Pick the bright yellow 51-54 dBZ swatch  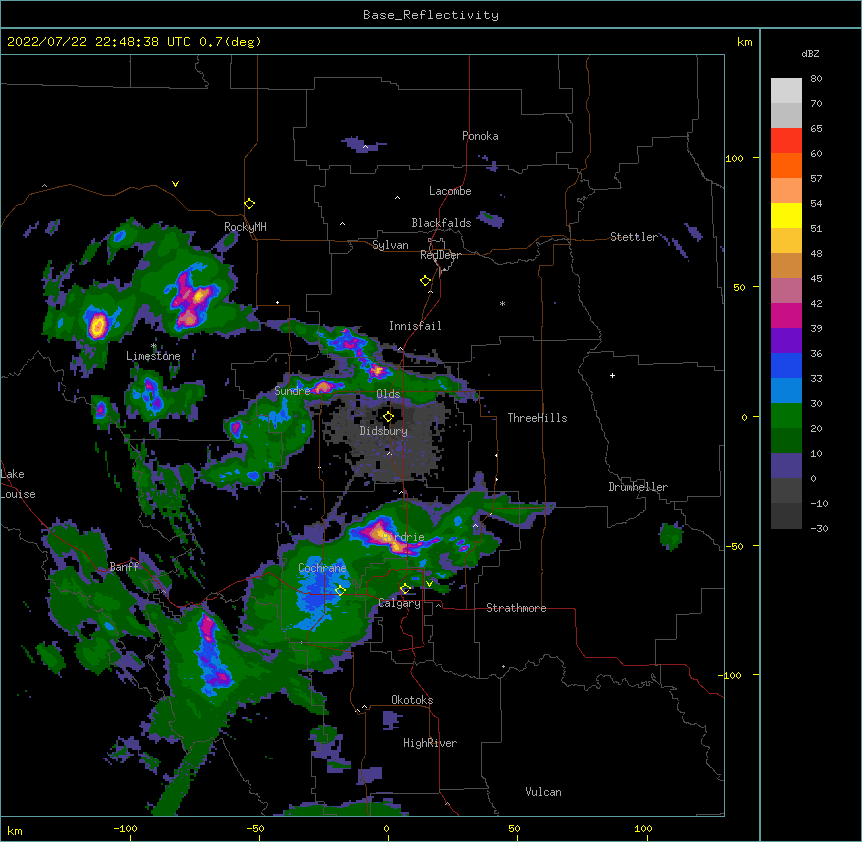(x=786, y=215)
